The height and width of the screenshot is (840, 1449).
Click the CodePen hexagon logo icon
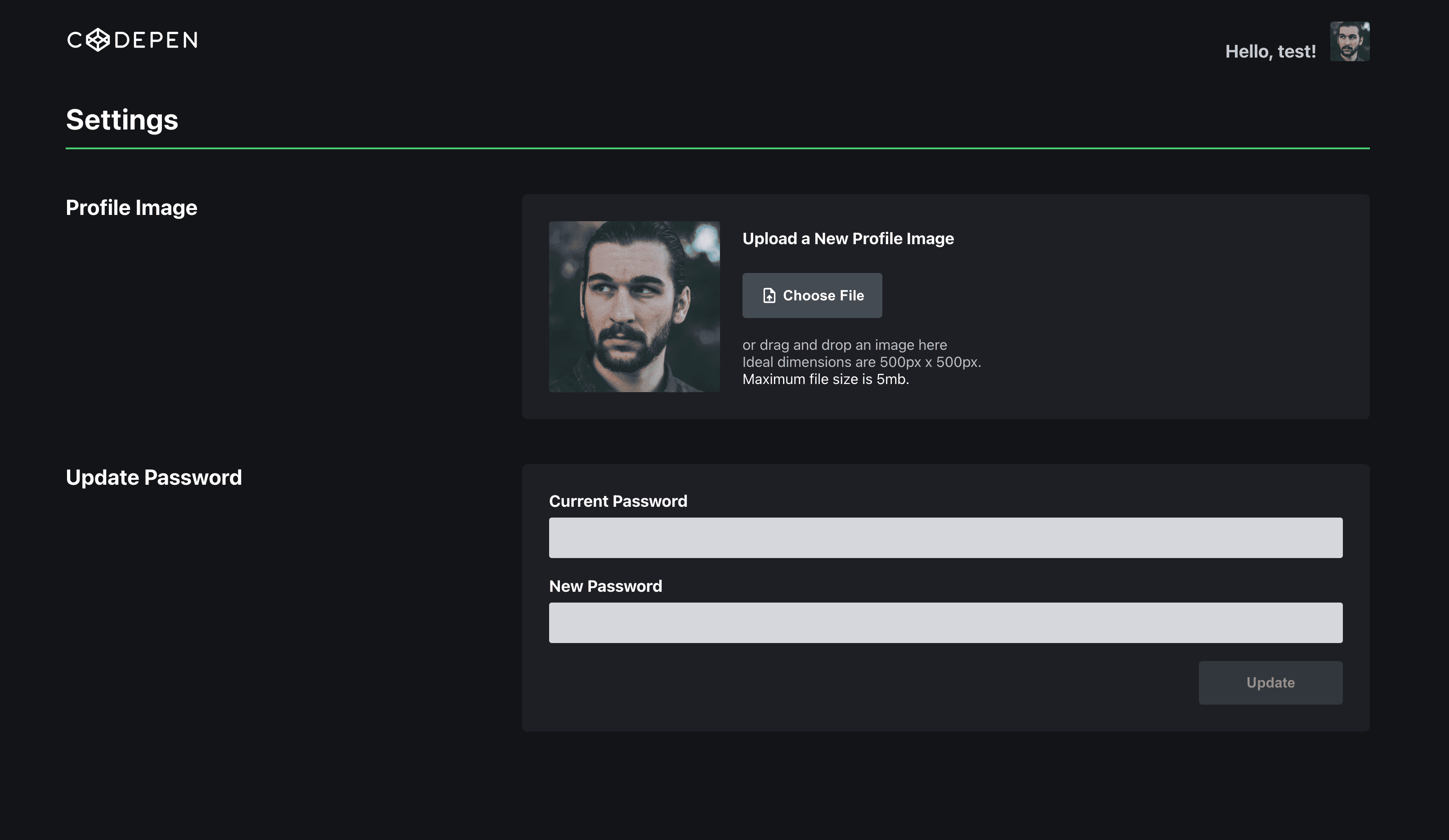(99, 41)
